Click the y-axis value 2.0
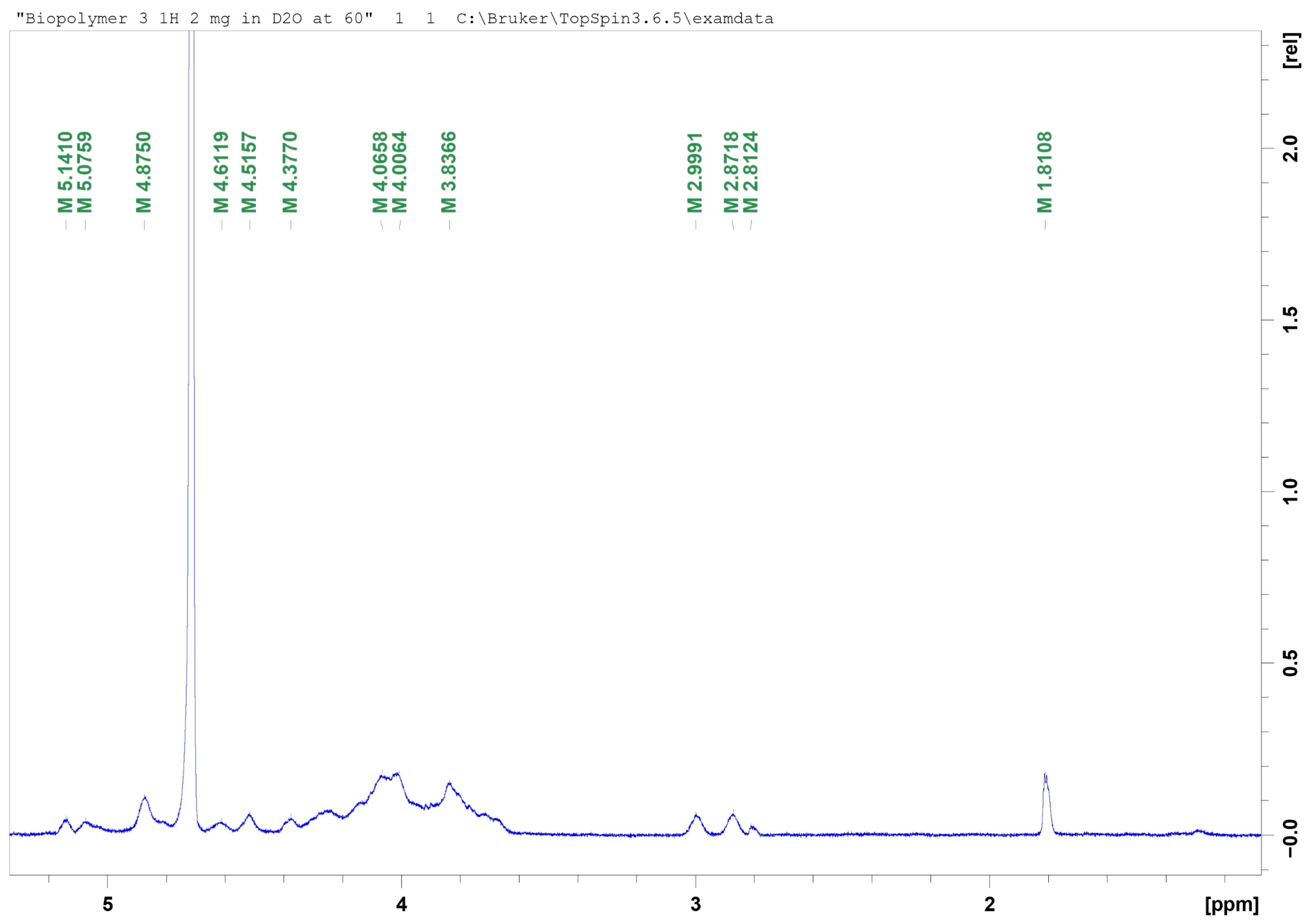Screen dimensions: 1309x924 (x=1290, y=149)
